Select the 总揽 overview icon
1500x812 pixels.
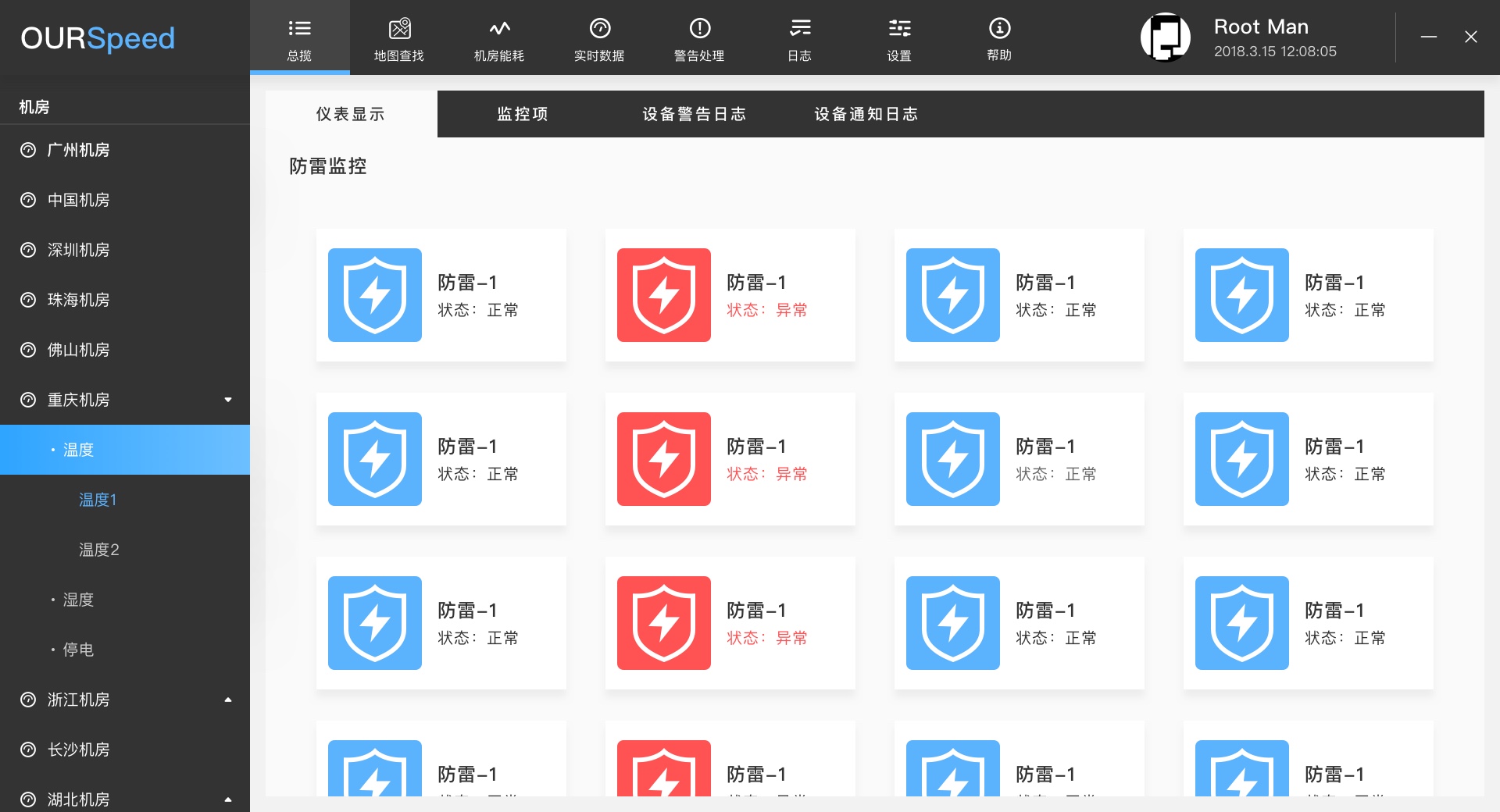[299, 37]
